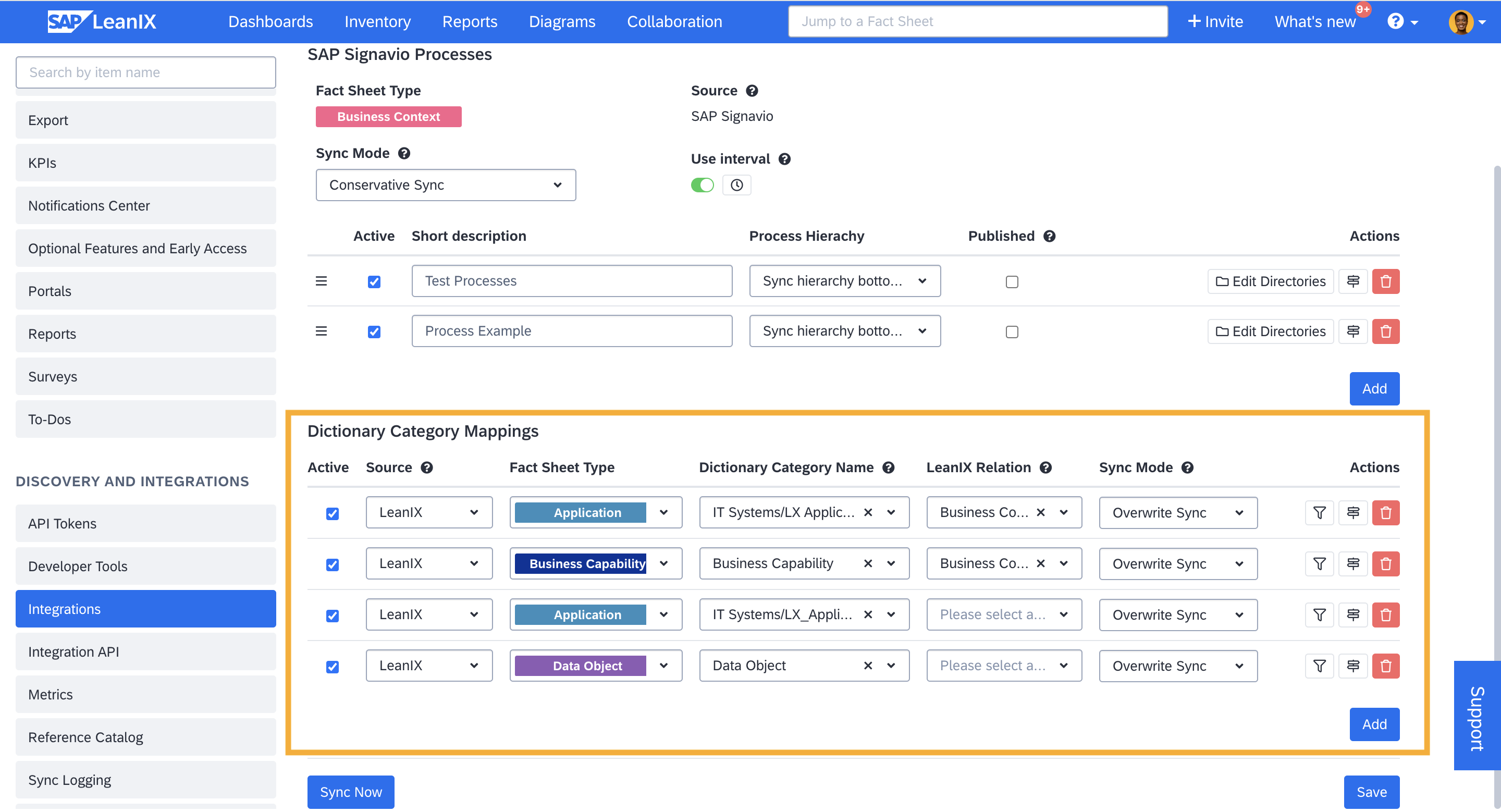This screenshot has height=812, width=1501.
Task: Delete the IT Systems/LX Applic... mapping row
Action: [1385, 513]
